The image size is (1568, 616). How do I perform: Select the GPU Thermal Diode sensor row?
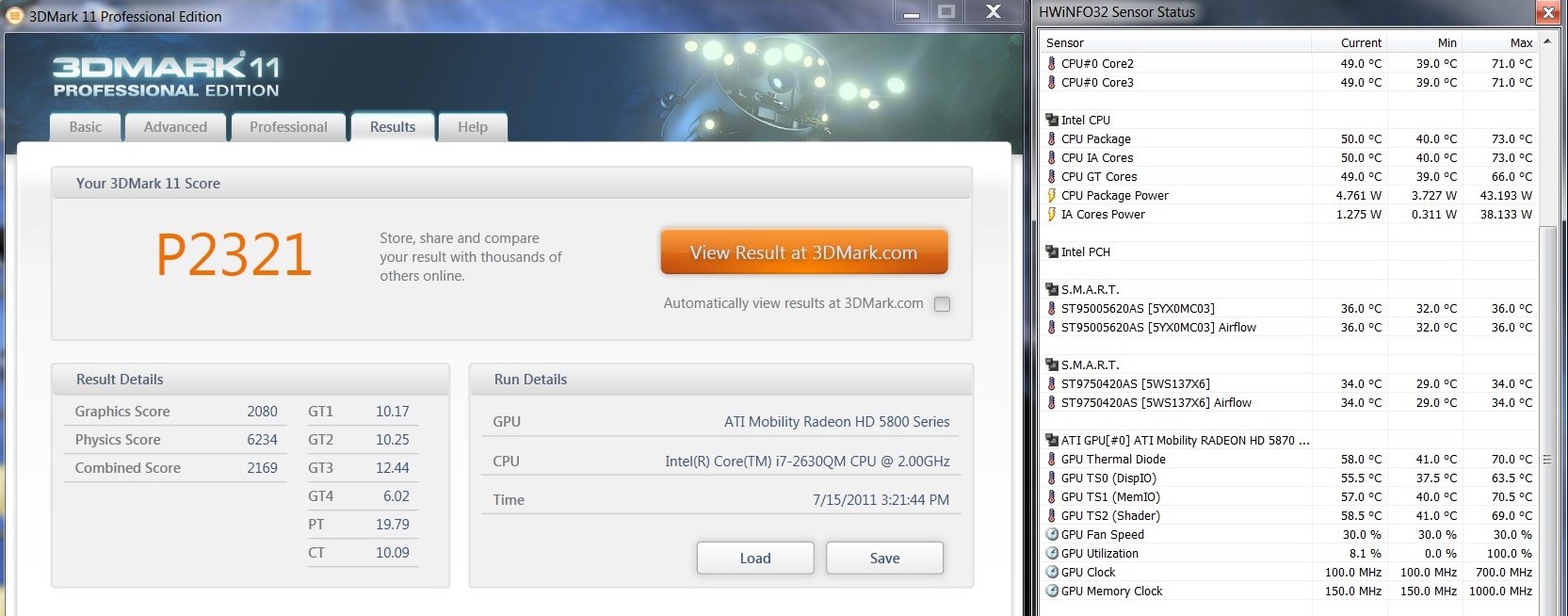pyautogui.click(x=1288, y=459)
